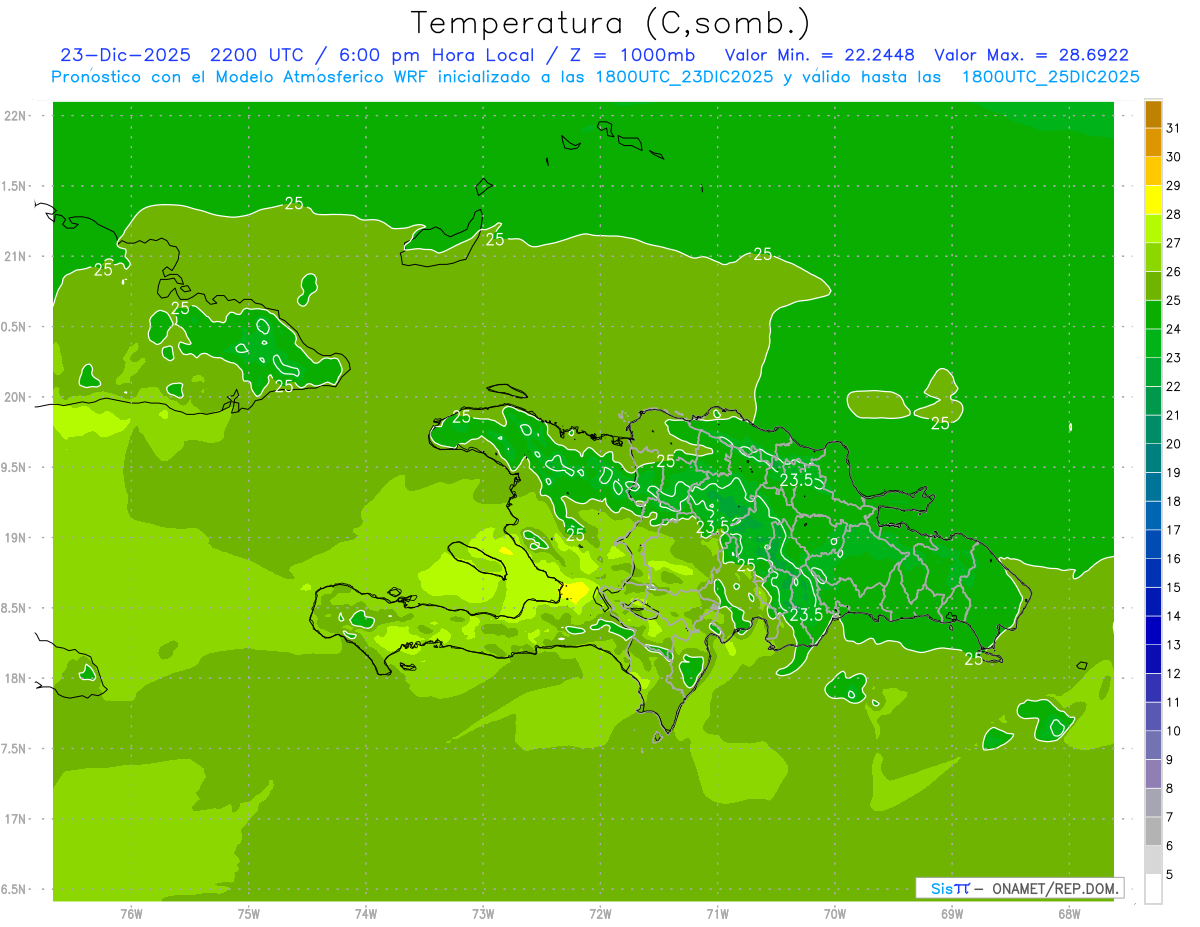Click the '22N' latitude axis label
The width and height of the screenshot is (1200, 927).
(x=15, y=116)
